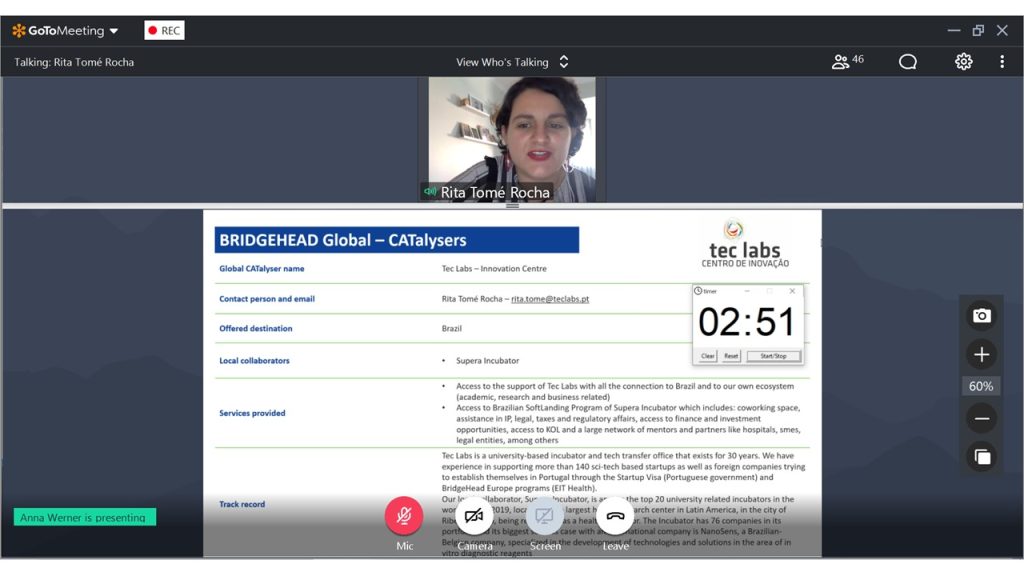Screen dimensions: 1024x576
Task: Zoom in with the plus button
Action: [981, 354]
